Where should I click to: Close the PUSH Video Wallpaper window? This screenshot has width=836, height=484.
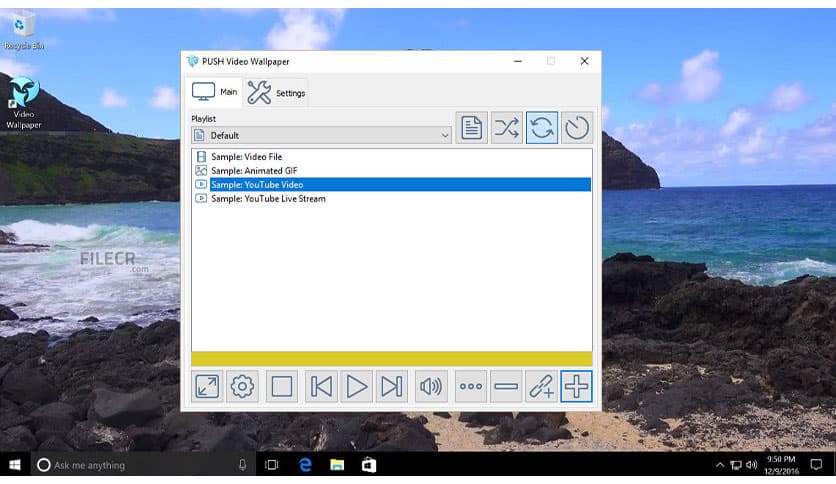[x=584, y=61]
